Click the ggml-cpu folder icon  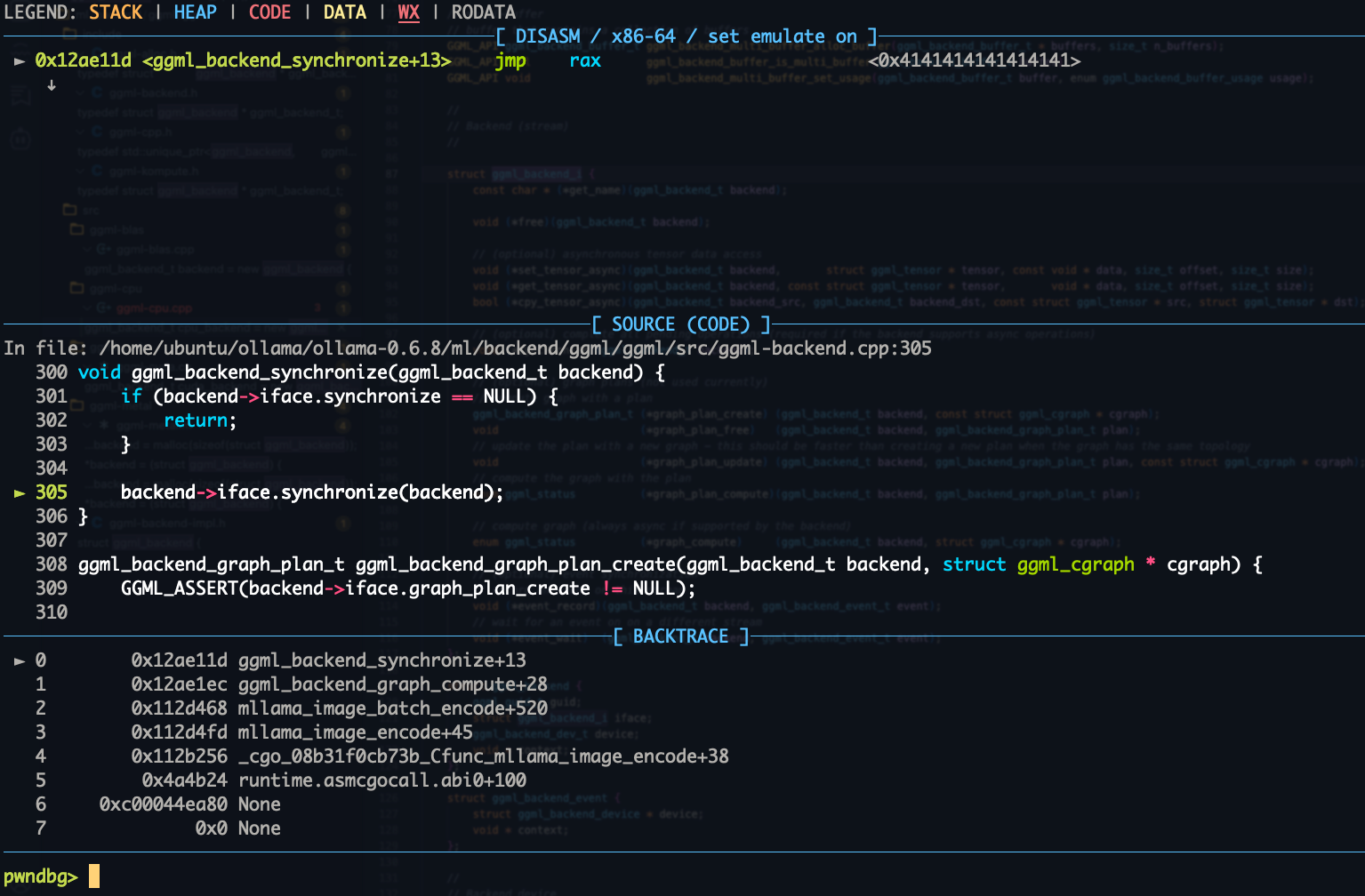(75, 288)
